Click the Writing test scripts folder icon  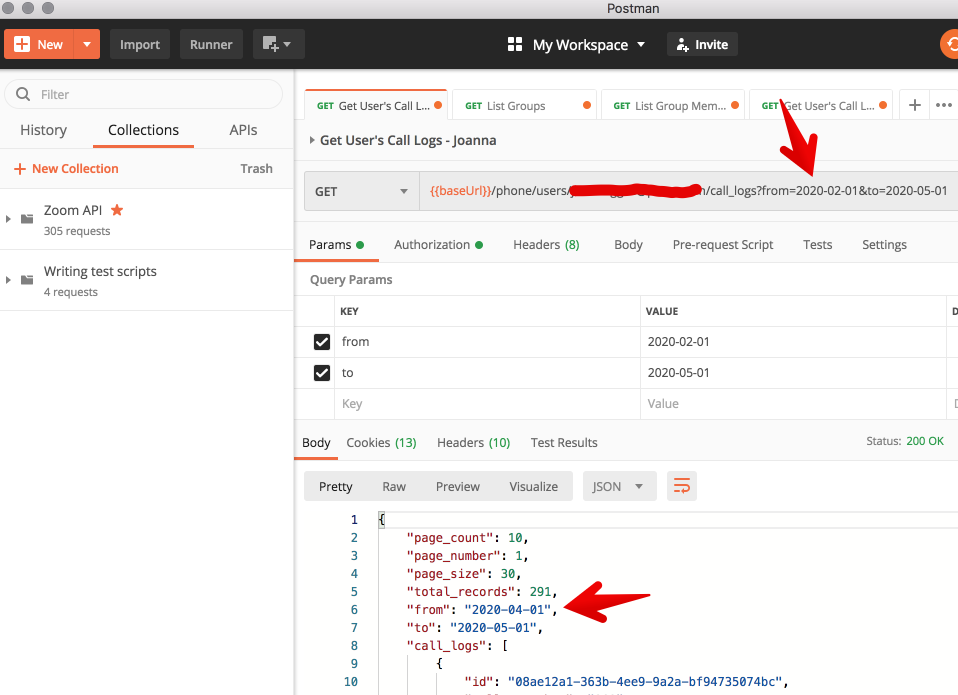pos(27,280)
